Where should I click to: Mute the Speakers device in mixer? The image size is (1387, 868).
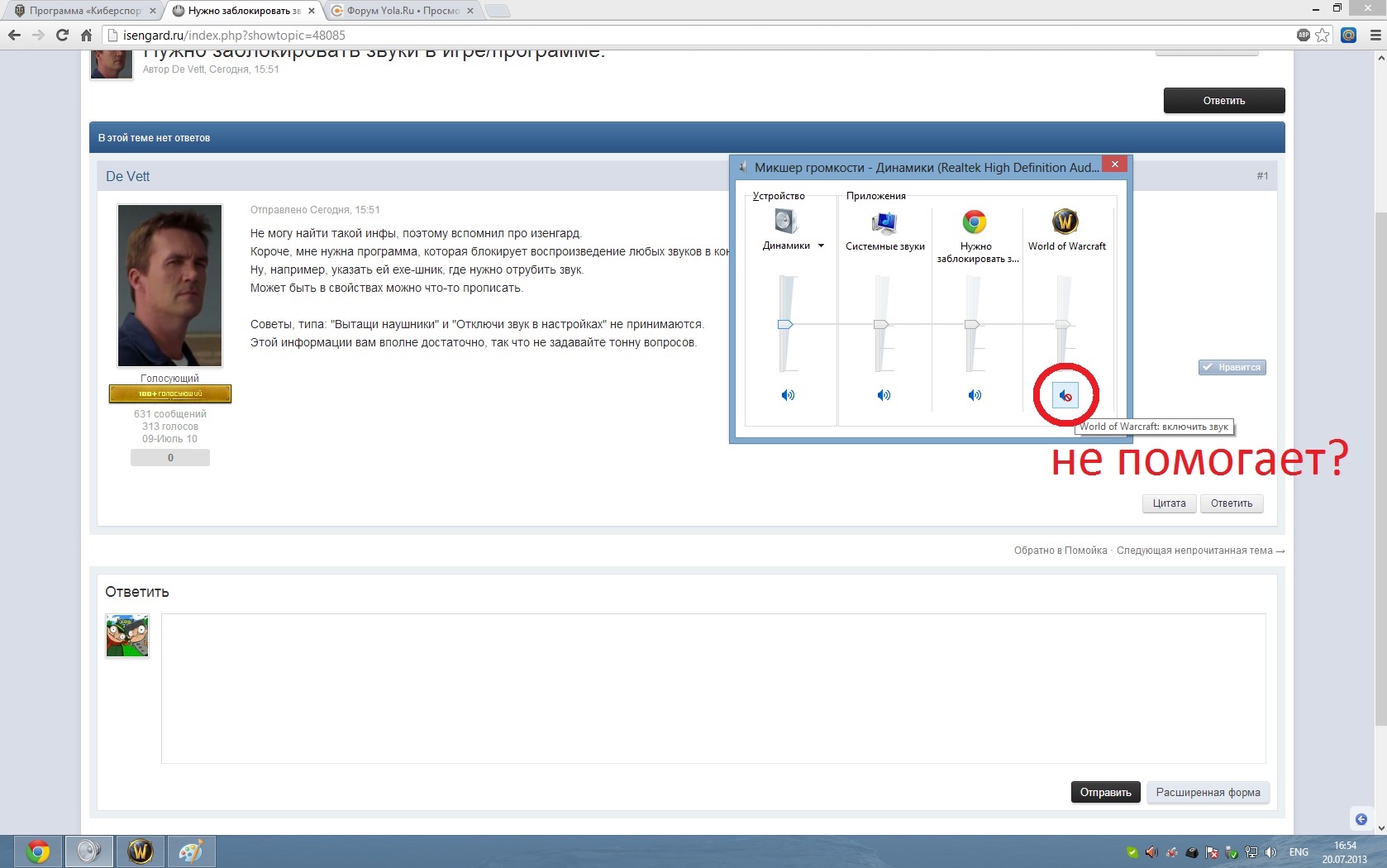point(788,395)
